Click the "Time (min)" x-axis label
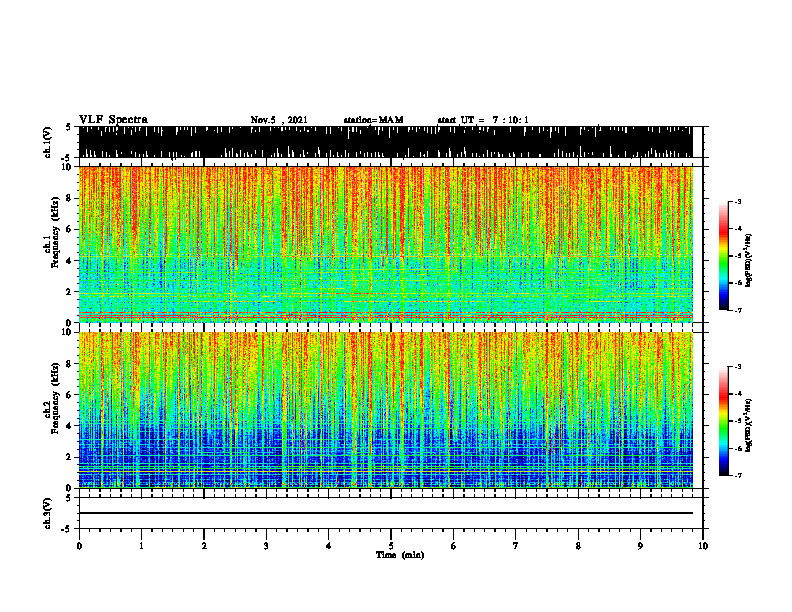This screenshot has height=612, width=792. pos(400,555)
